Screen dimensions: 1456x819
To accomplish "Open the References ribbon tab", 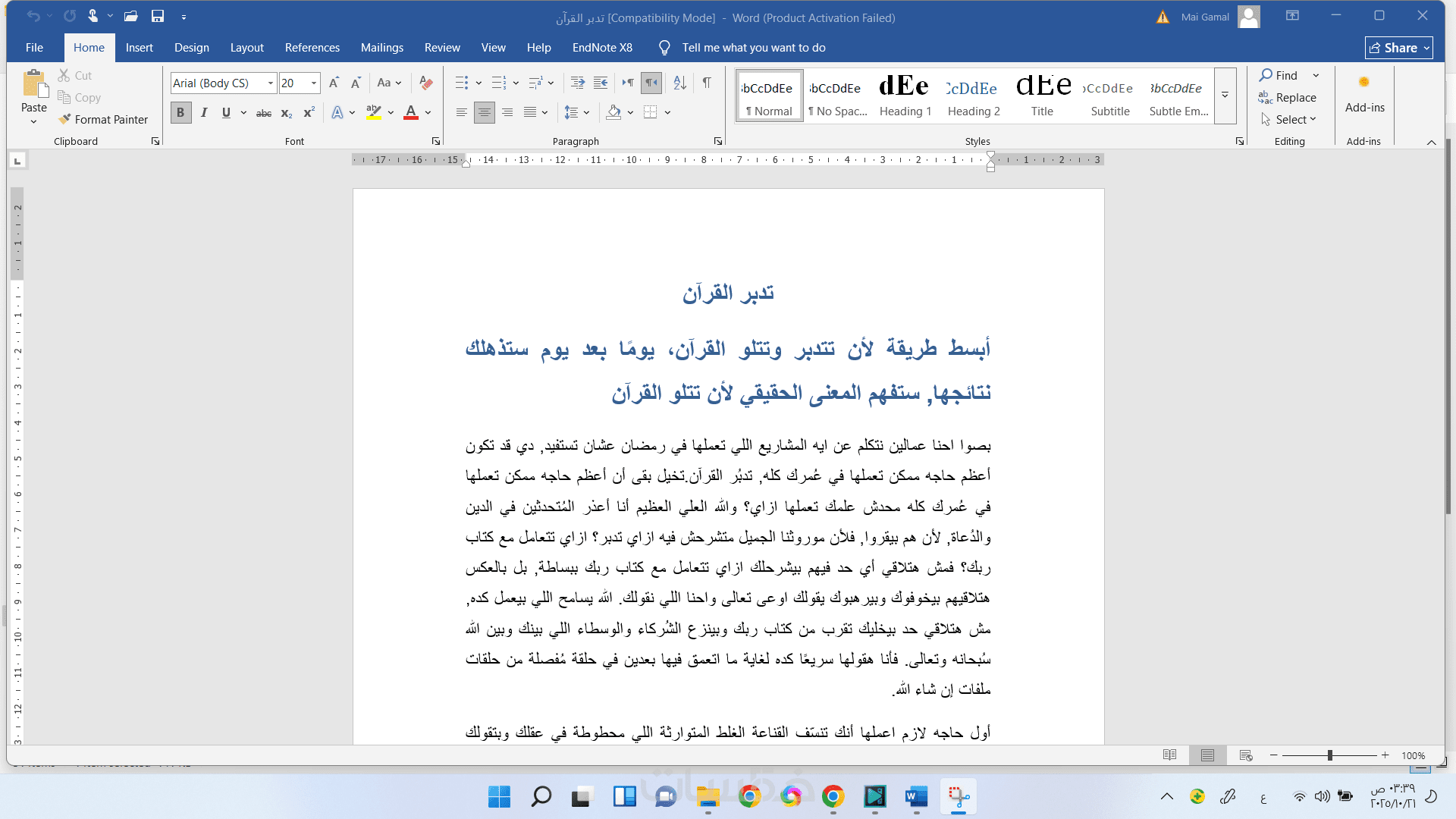I will 312,47.
